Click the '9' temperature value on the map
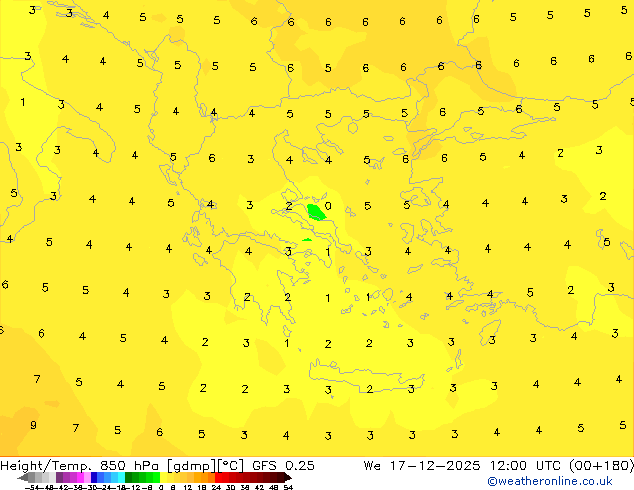Viewport: 634px width, 490px height. point(33,425)
